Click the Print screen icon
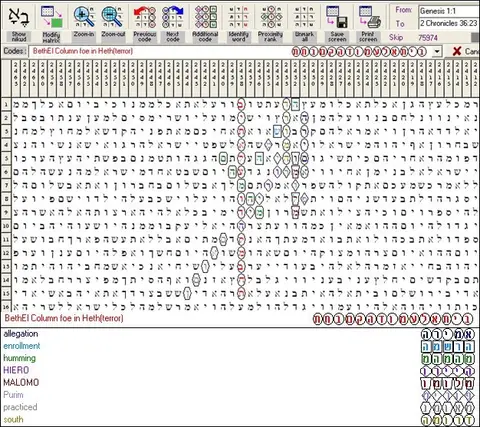Screen dimensions: 480x427 click(369, 17)
